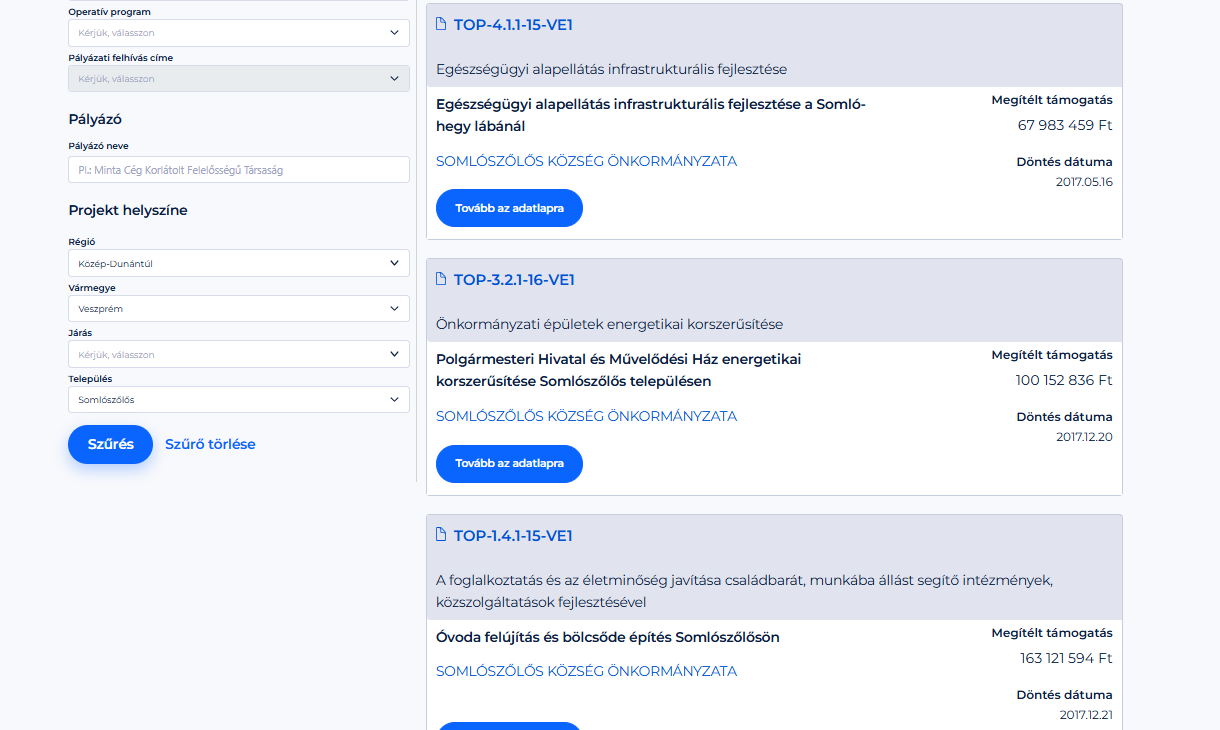Viewport: 1220px width, 730px height.
Task: Click document icon beside TOP-3.2.1-16-VE1
Action: click(x=441, y=279)
